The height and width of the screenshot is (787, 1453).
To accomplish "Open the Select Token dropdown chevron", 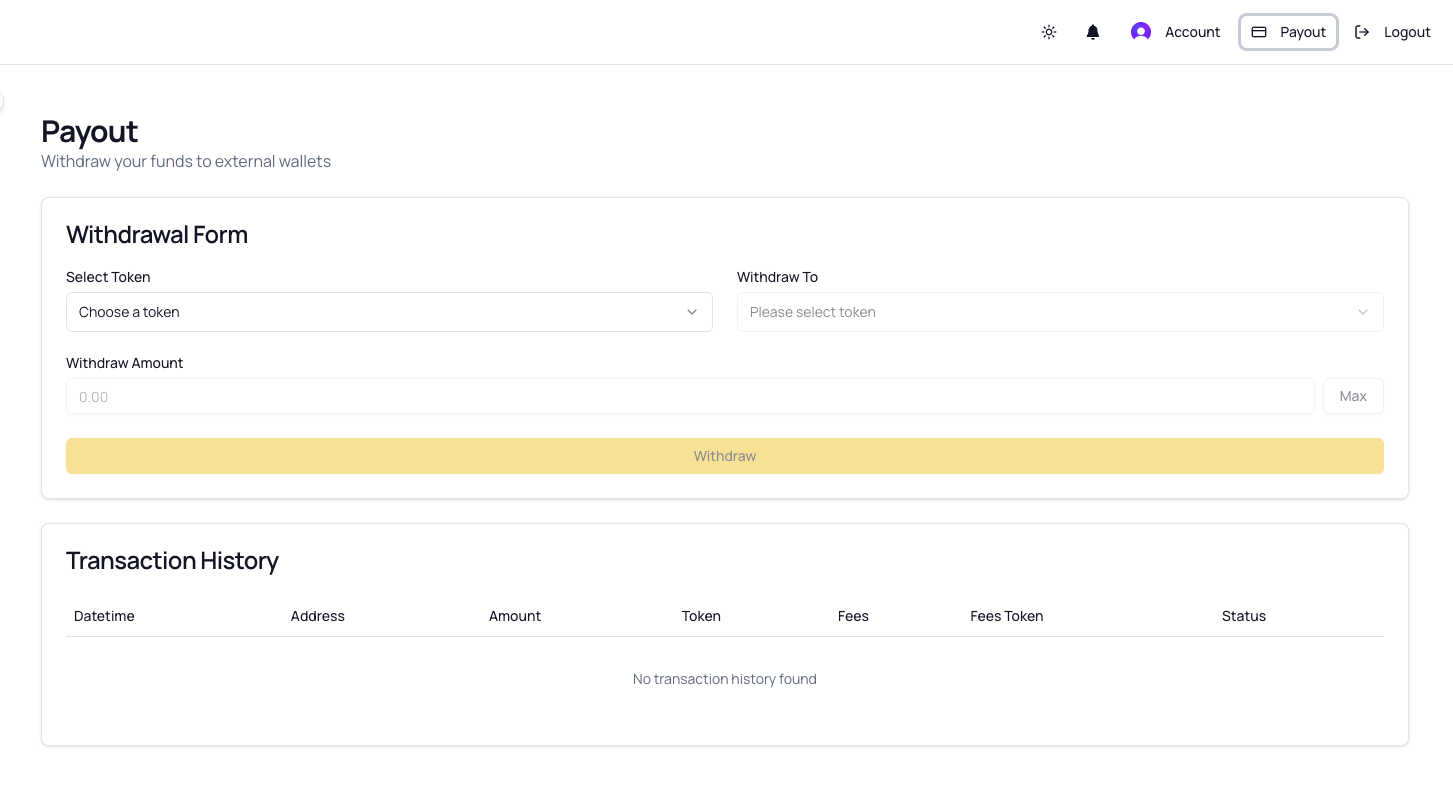I will click(691, 312).
